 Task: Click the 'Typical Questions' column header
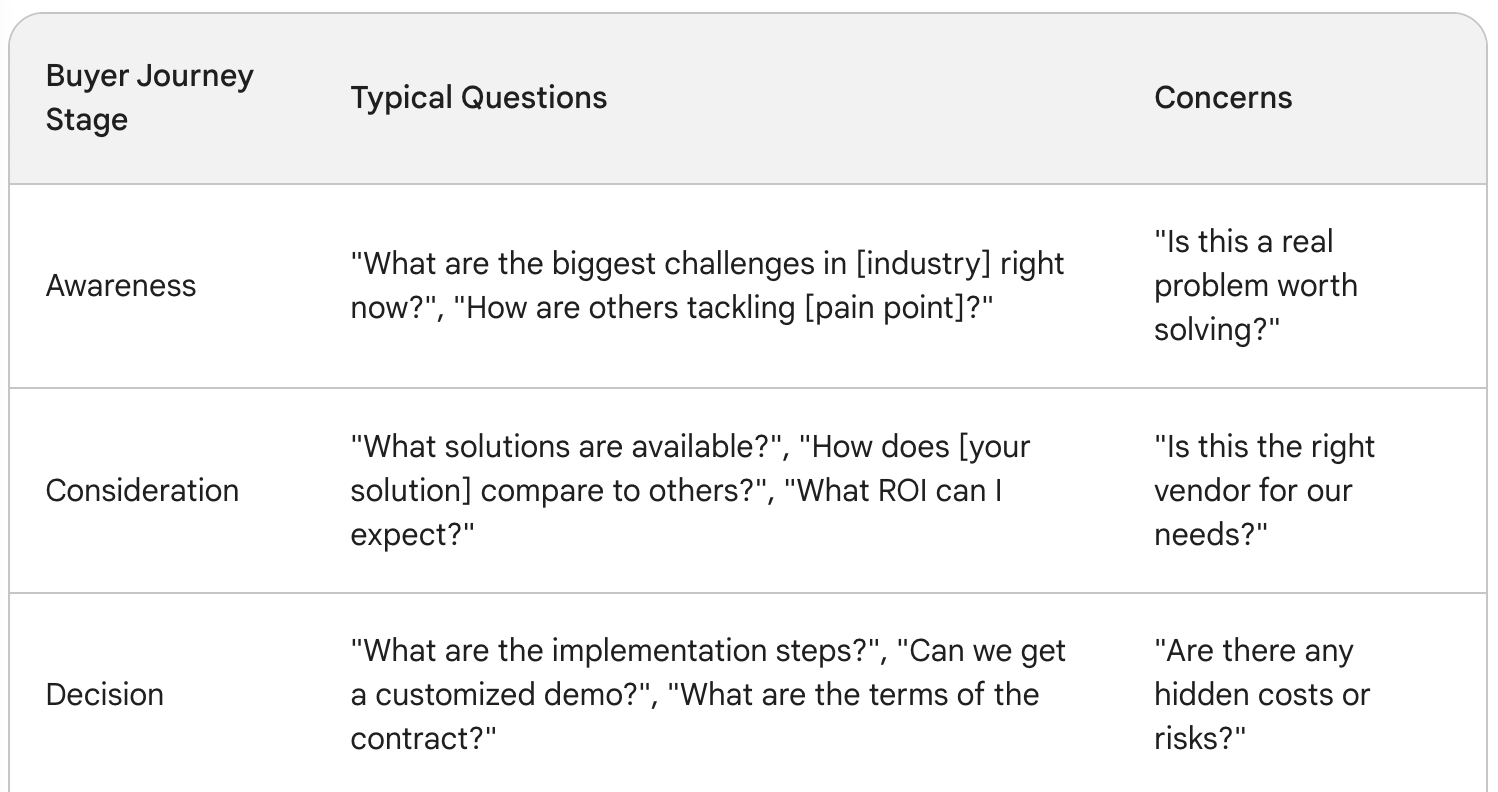pos(479,98)
